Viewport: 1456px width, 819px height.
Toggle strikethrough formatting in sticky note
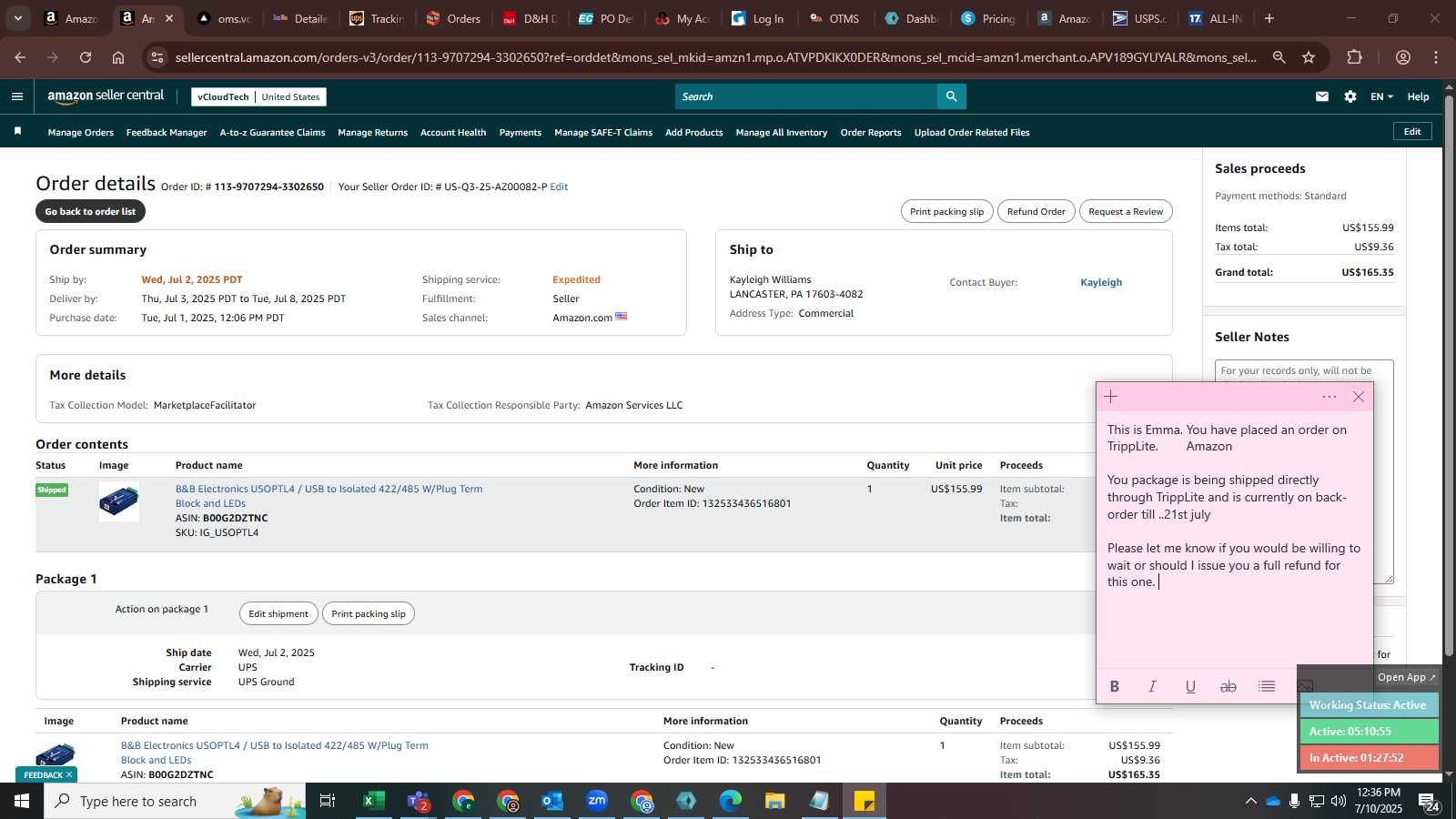(x=1228, y=687)
